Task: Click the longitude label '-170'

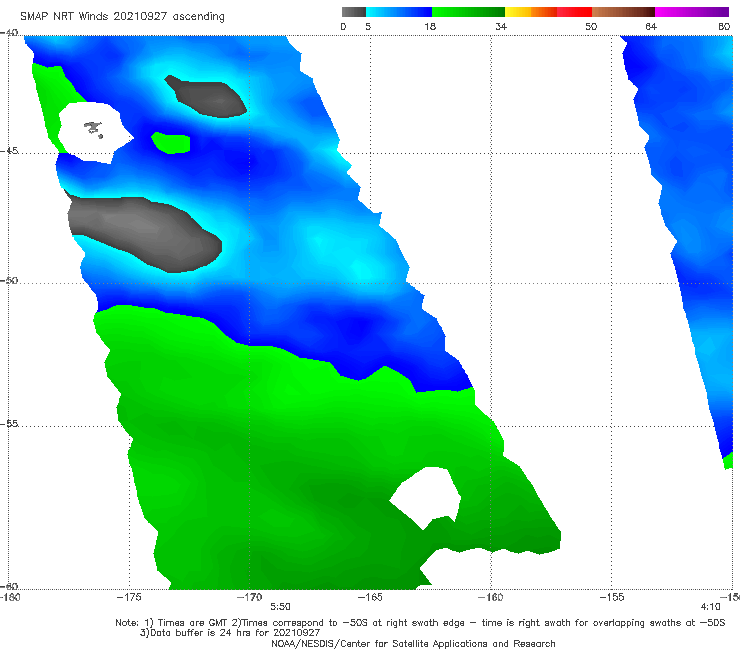Action: coord(249,597)
